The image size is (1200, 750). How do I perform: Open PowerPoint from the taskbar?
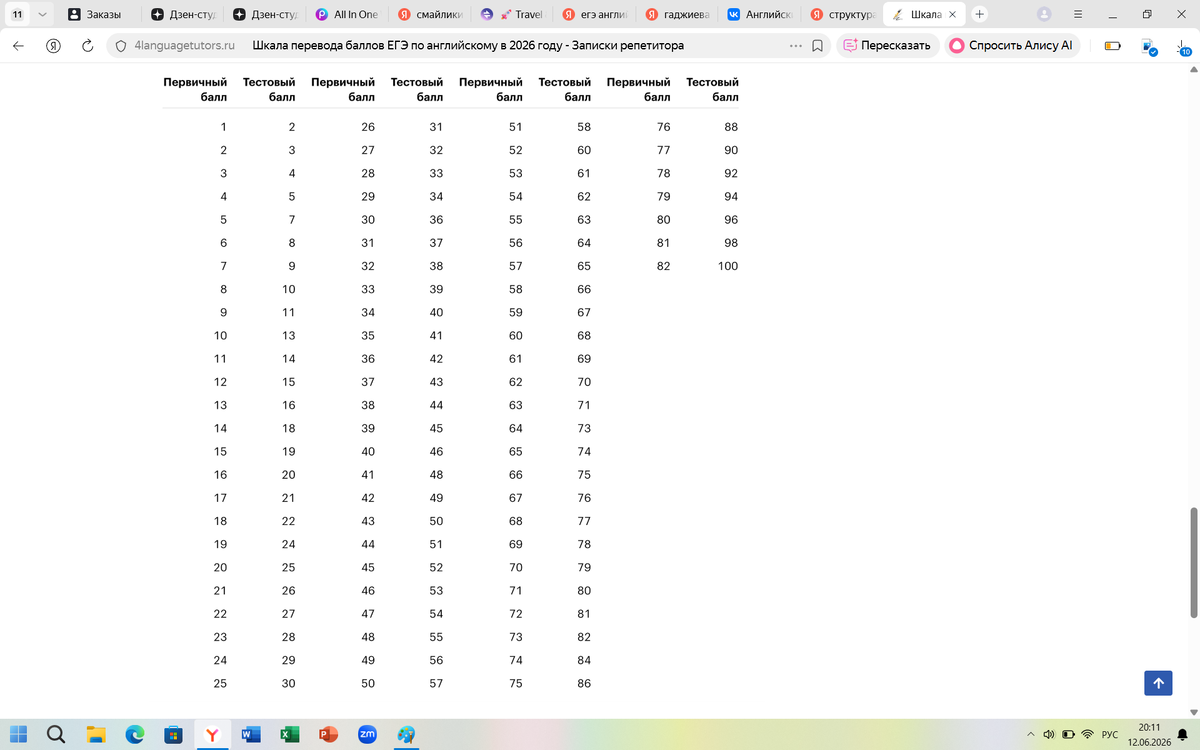(x=328, y=734)
